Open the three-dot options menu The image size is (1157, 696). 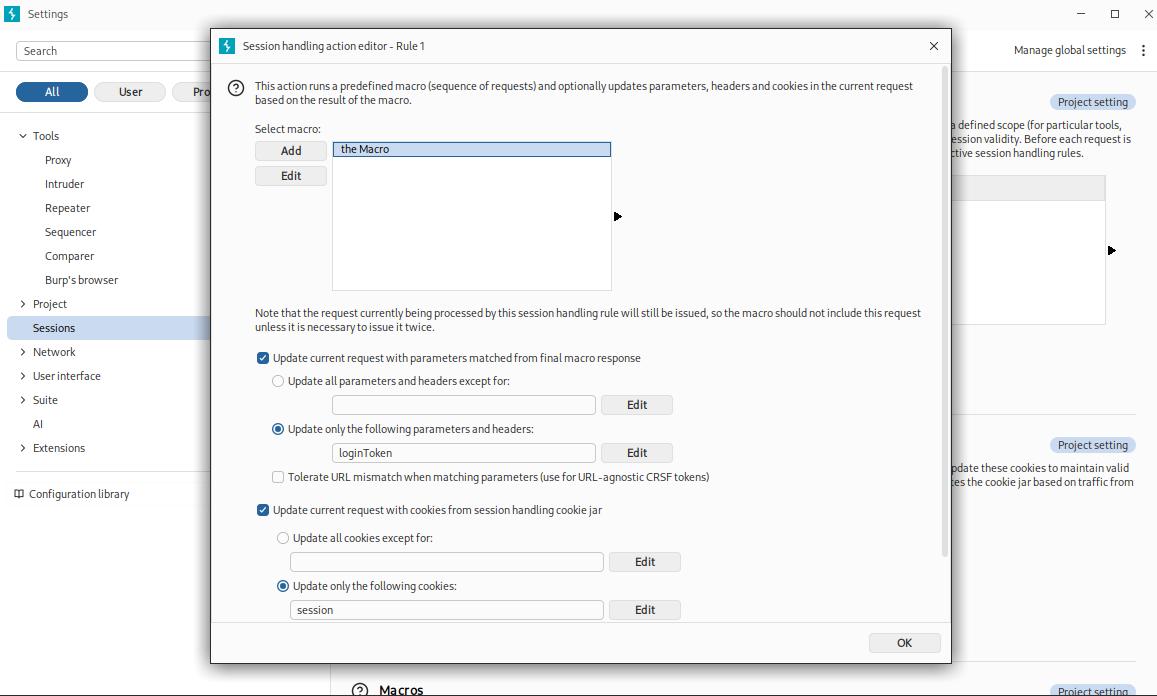pos(1143,50)
